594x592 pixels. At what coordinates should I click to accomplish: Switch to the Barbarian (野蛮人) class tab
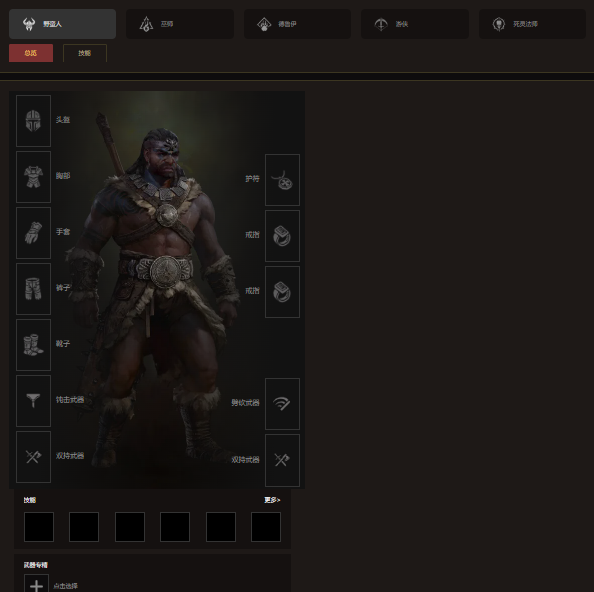pyautogui.click(x=63, y=24)
